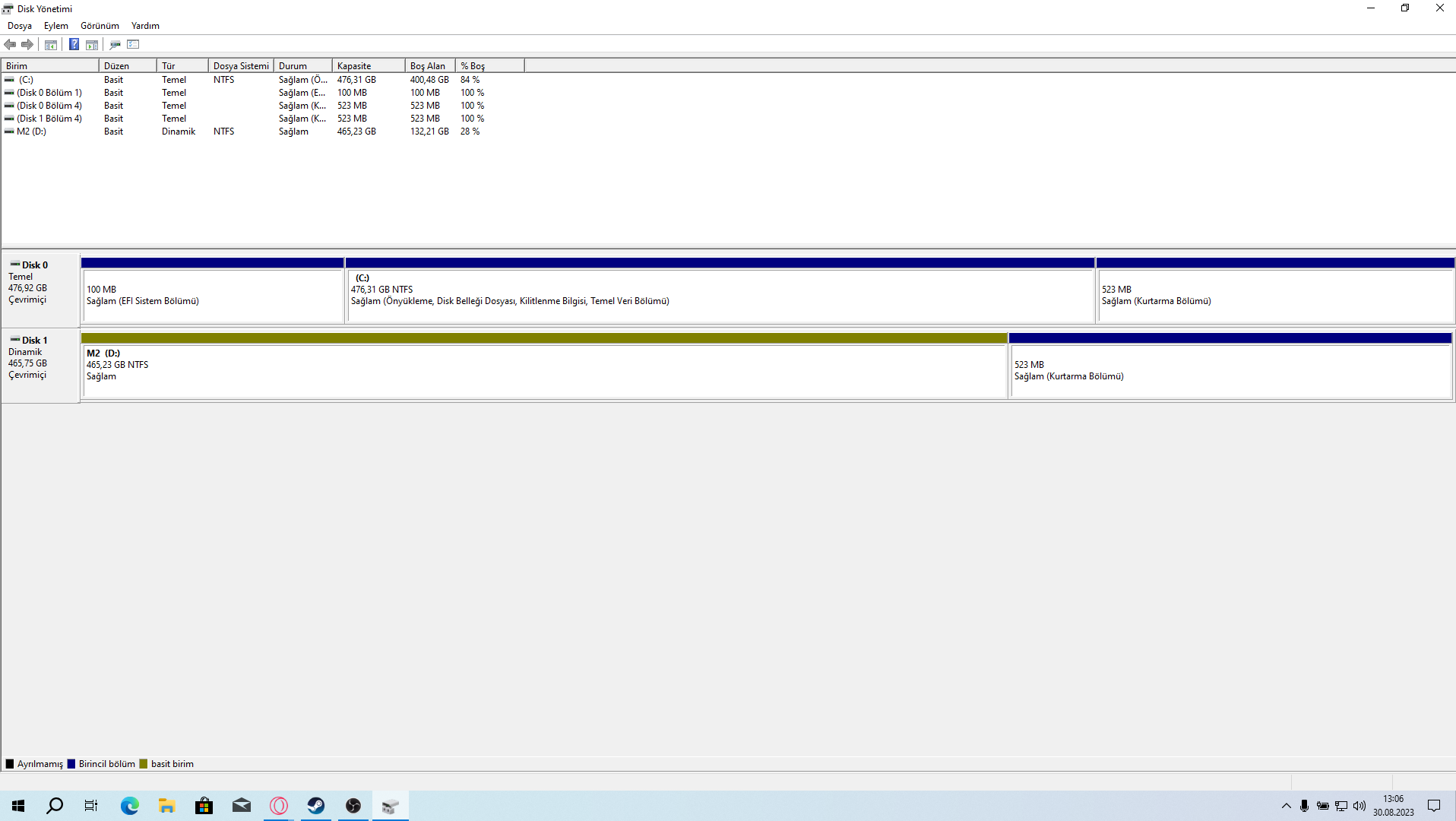The height and width of the screenshot is (821, 1456).
Task: Select Disk 1's 523 MB recovery partition block
Action: pos(1231,366)
